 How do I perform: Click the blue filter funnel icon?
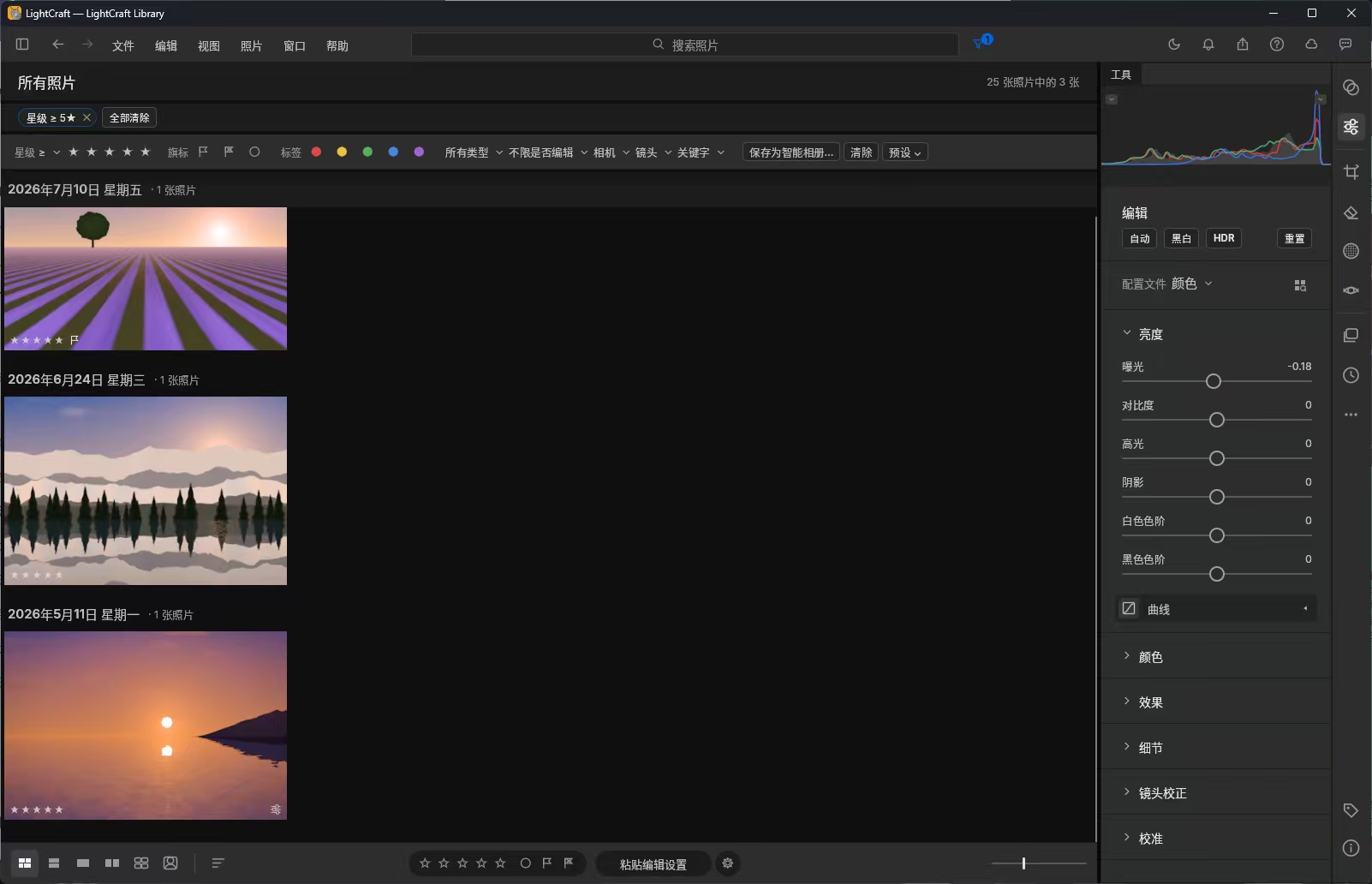pyautogui.click(x=980, y=43)
